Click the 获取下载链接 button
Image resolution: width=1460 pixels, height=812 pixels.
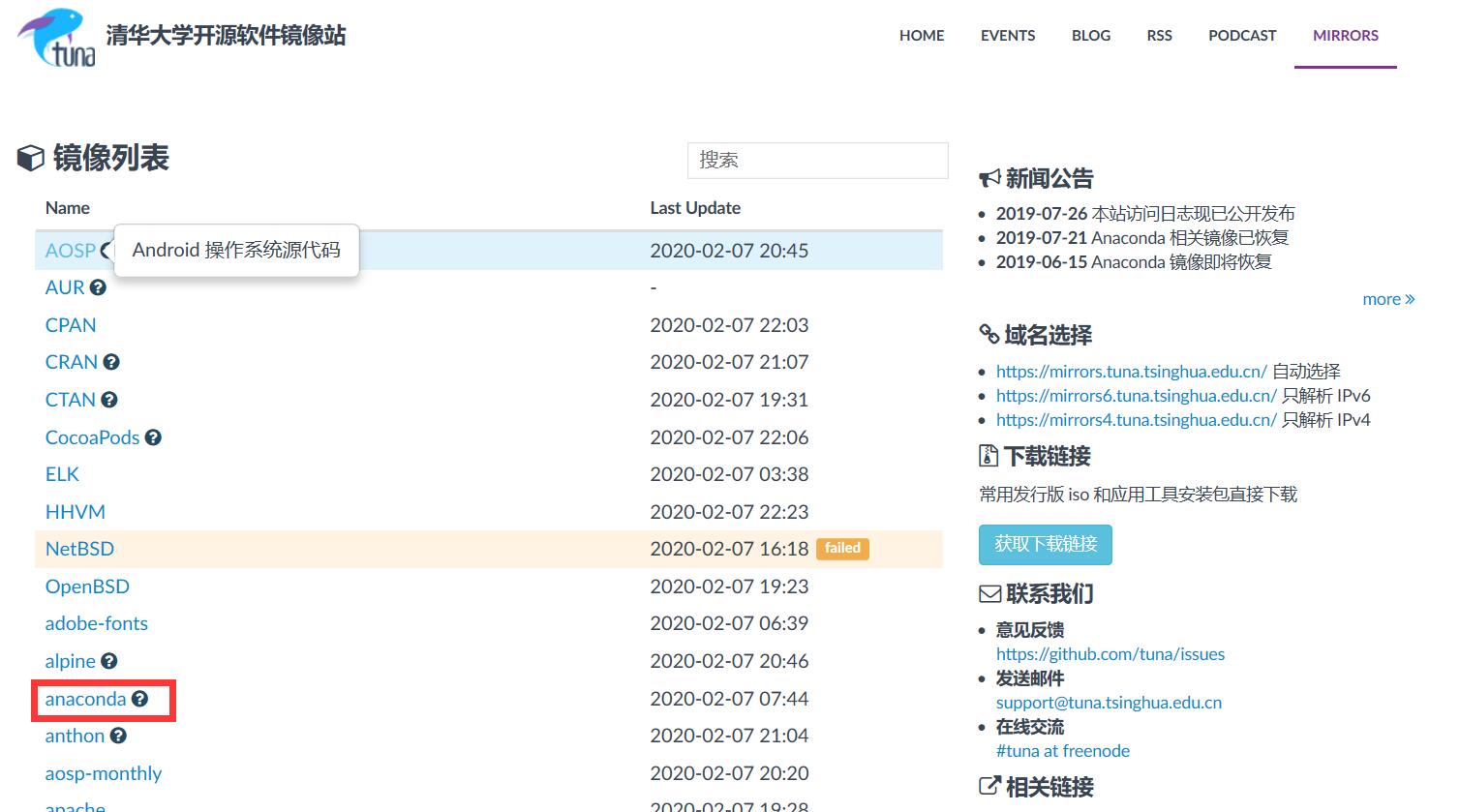tap(1046, 545)
